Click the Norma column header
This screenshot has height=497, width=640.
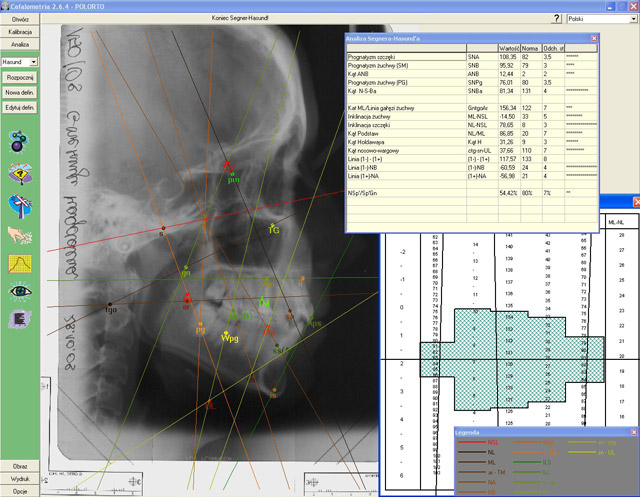coord(531,48)
